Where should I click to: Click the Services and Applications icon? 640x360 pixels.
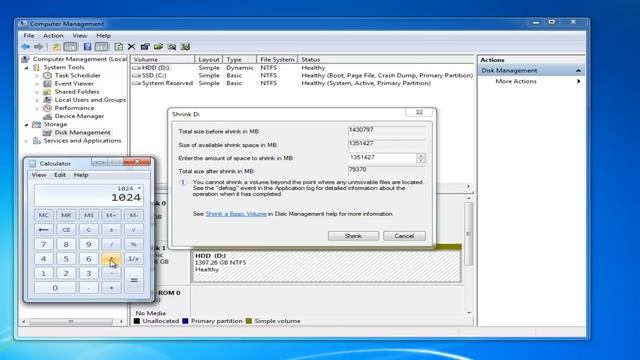(37, 141)
